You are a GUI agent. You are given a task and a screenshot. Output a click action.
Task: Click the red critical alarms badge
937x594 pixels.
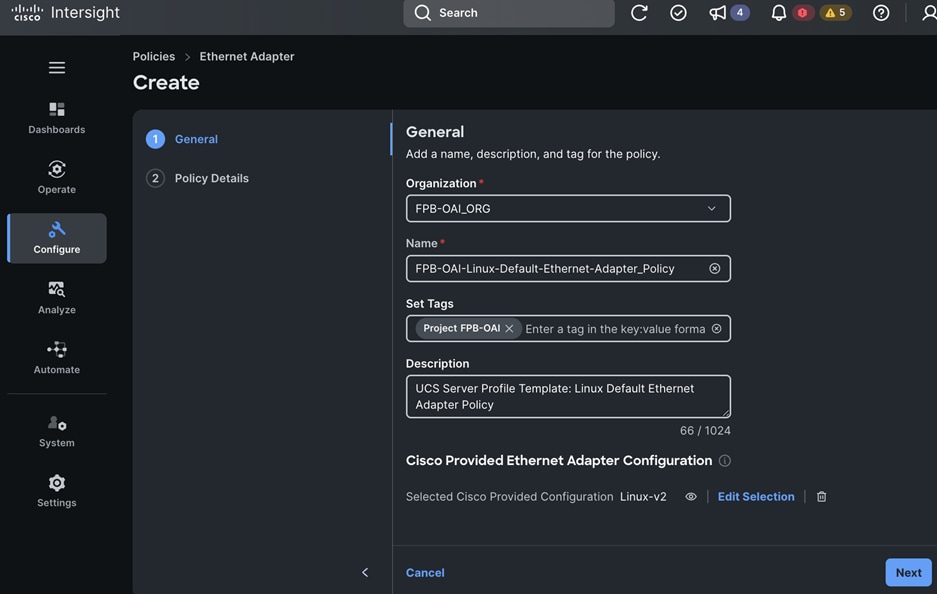[803, 13]
